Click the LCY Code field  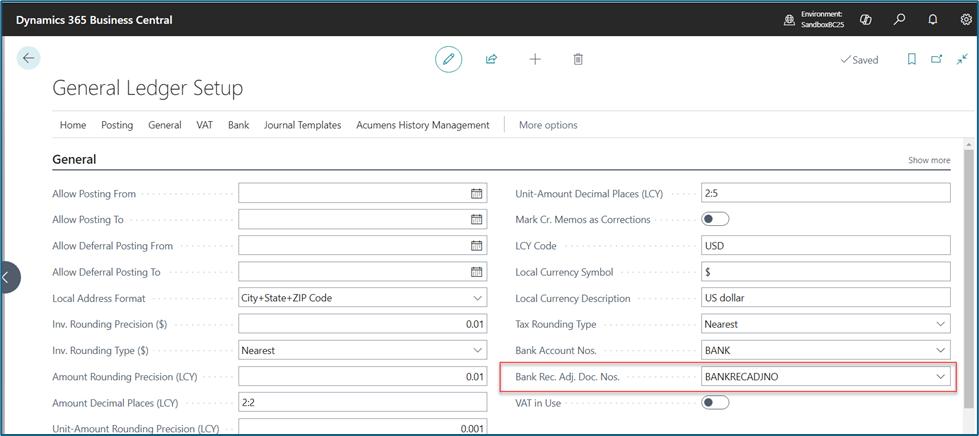(x=826, y=245)
